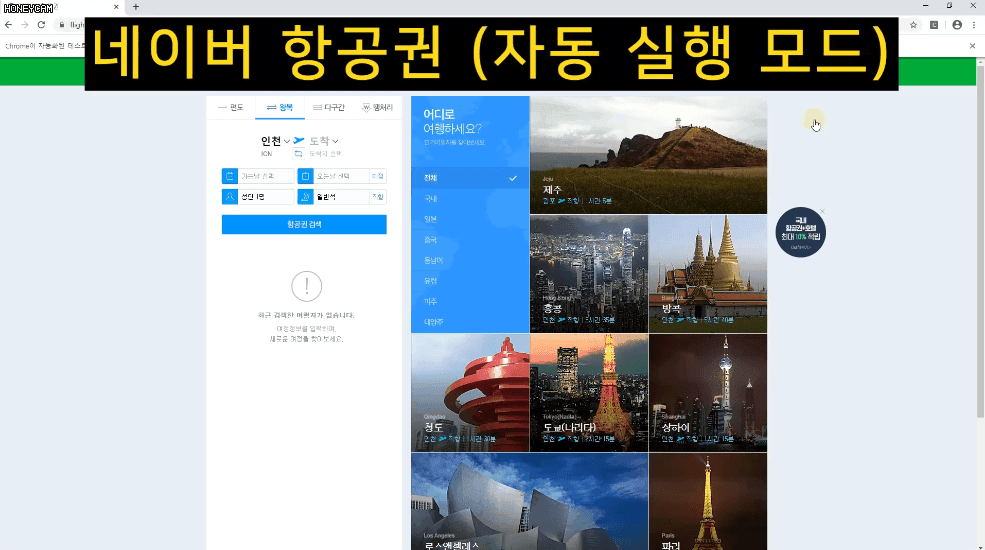Image resolution: width=985 pixels, height=550 pixels.
Task: Click the return date calendar icon
Action: [x=305, y=176]
